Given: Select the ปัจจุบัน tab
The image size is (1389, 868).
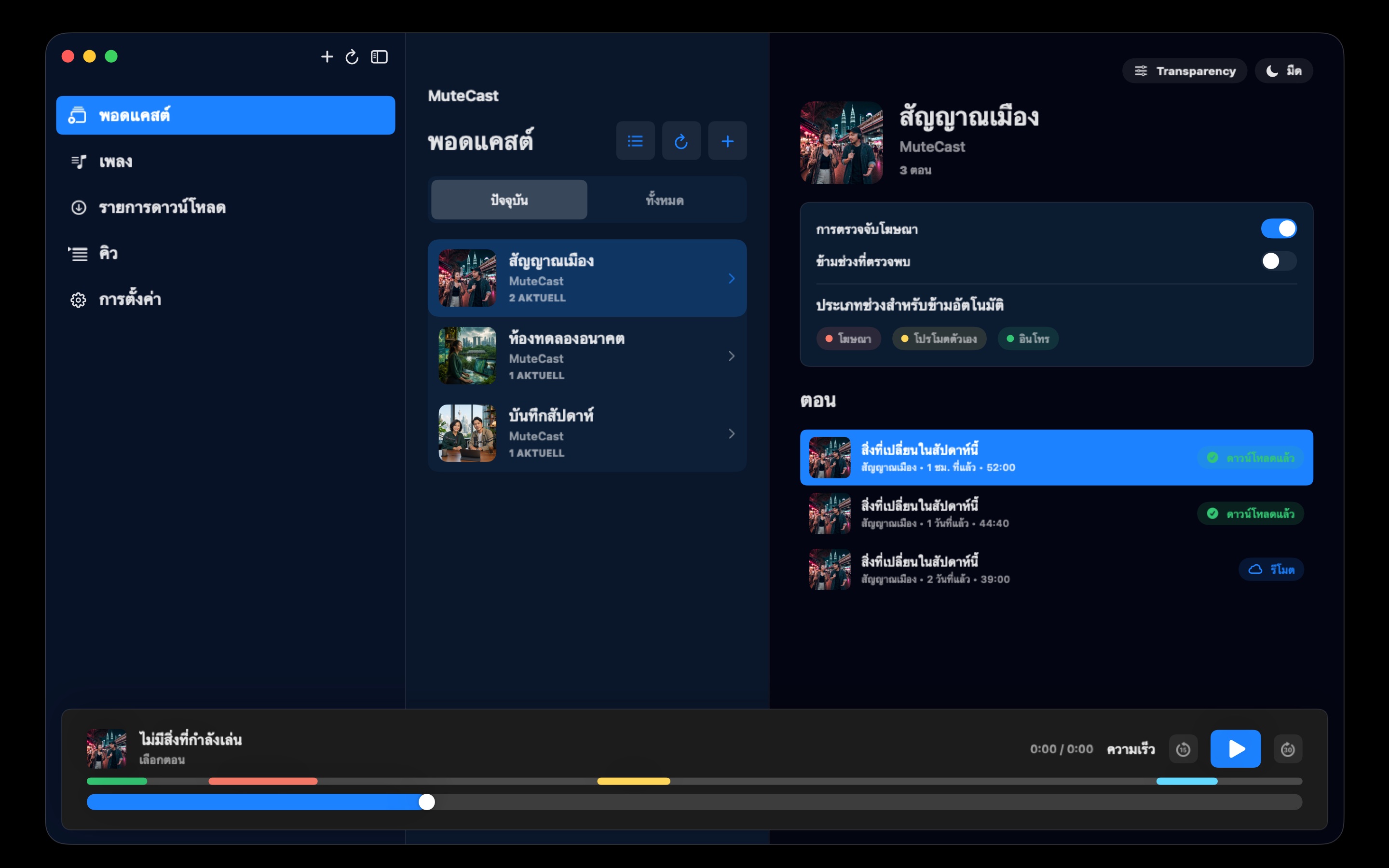Looking at the screenshot, I should click(x=509, y=200).
